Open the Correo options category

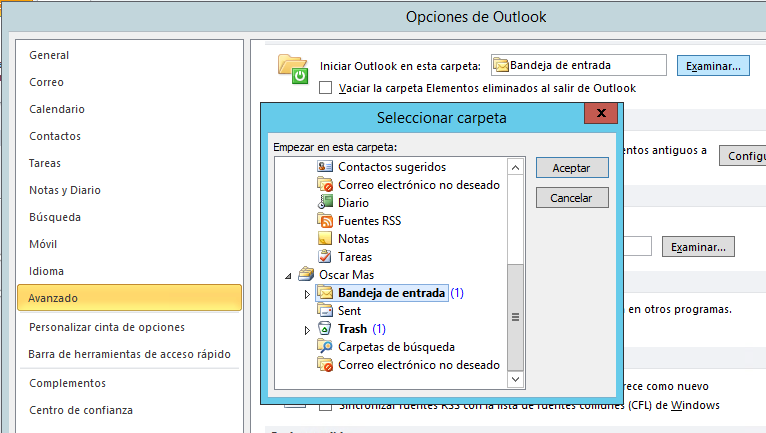(129, 82)
